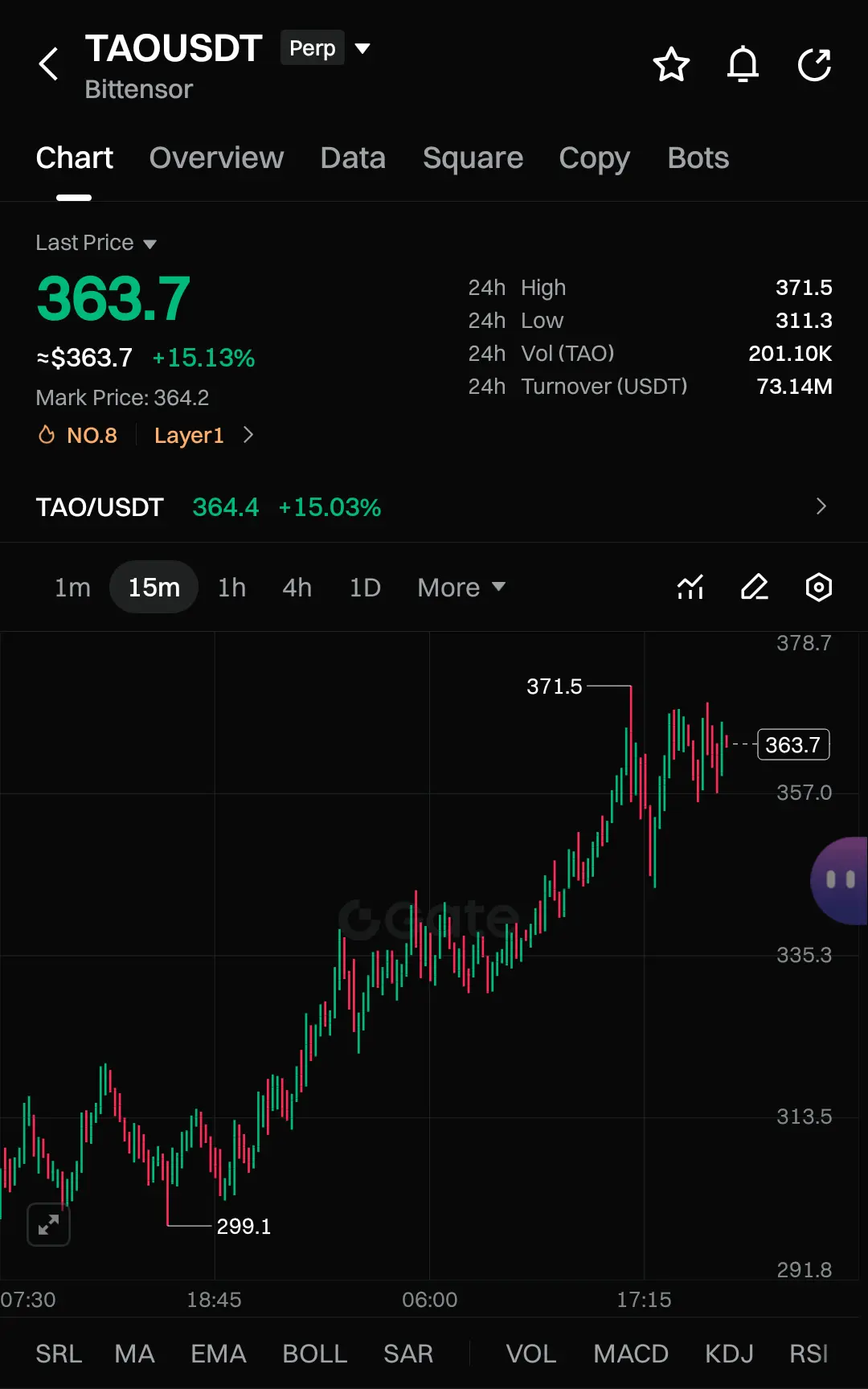Go to the Copy tab
Image resolution: width=868 pixels, height=1389 pixels.
(594, 158)
